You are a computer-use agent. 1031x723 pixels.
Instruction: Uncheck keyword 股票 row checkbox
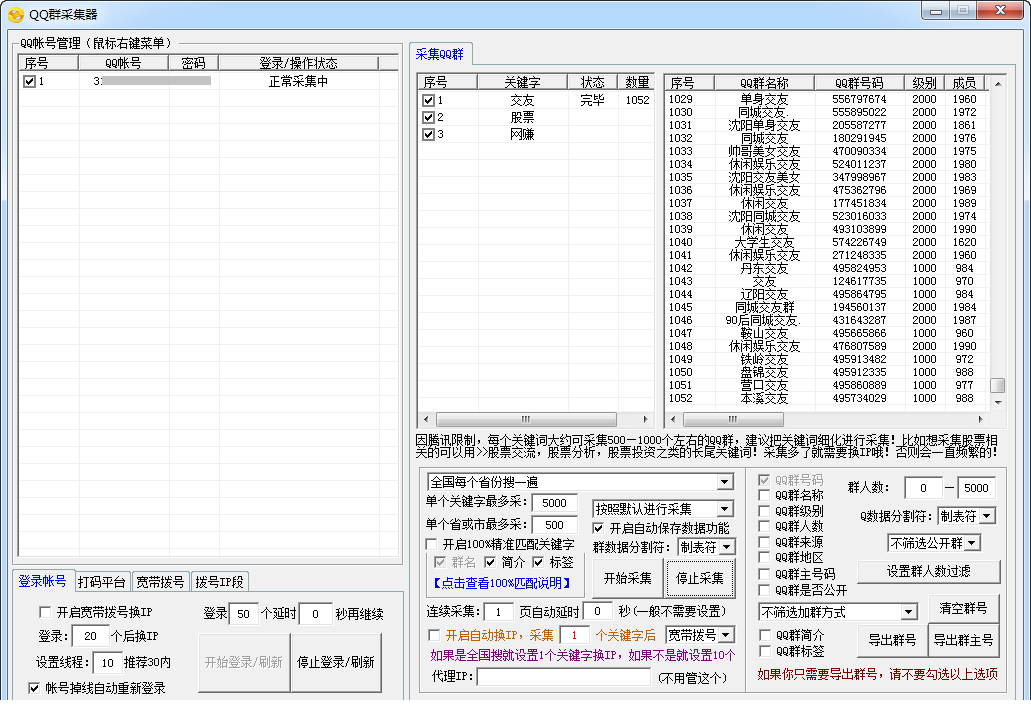(x=429, y=117)
